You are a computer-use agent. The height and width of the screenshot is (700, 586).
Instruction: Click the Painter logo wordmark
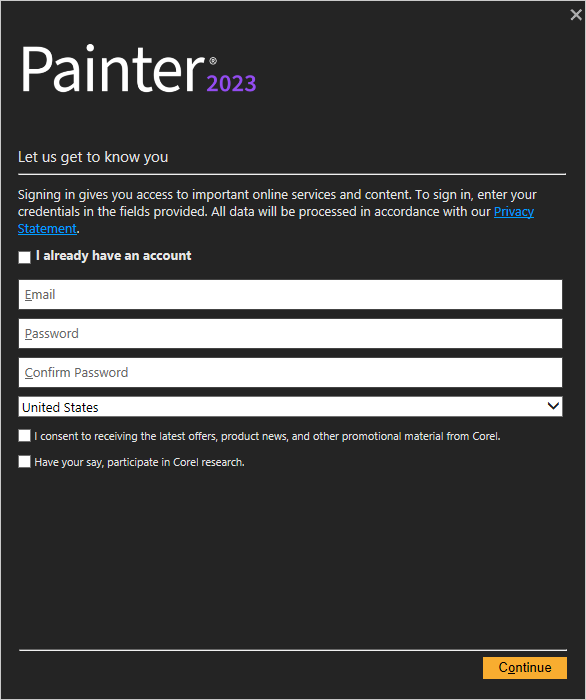(112, 69)
